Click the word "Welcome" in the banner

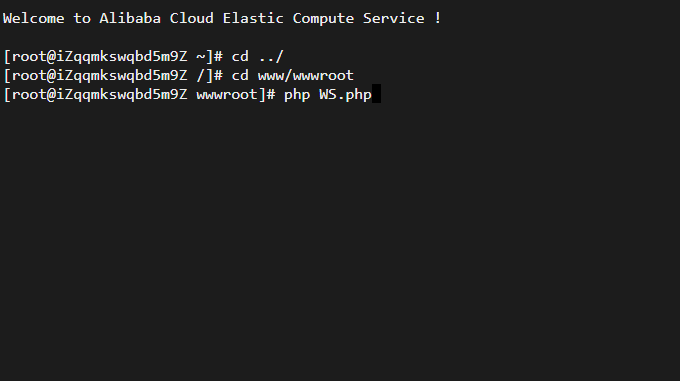pyautogui.click(x=33, y=18)
